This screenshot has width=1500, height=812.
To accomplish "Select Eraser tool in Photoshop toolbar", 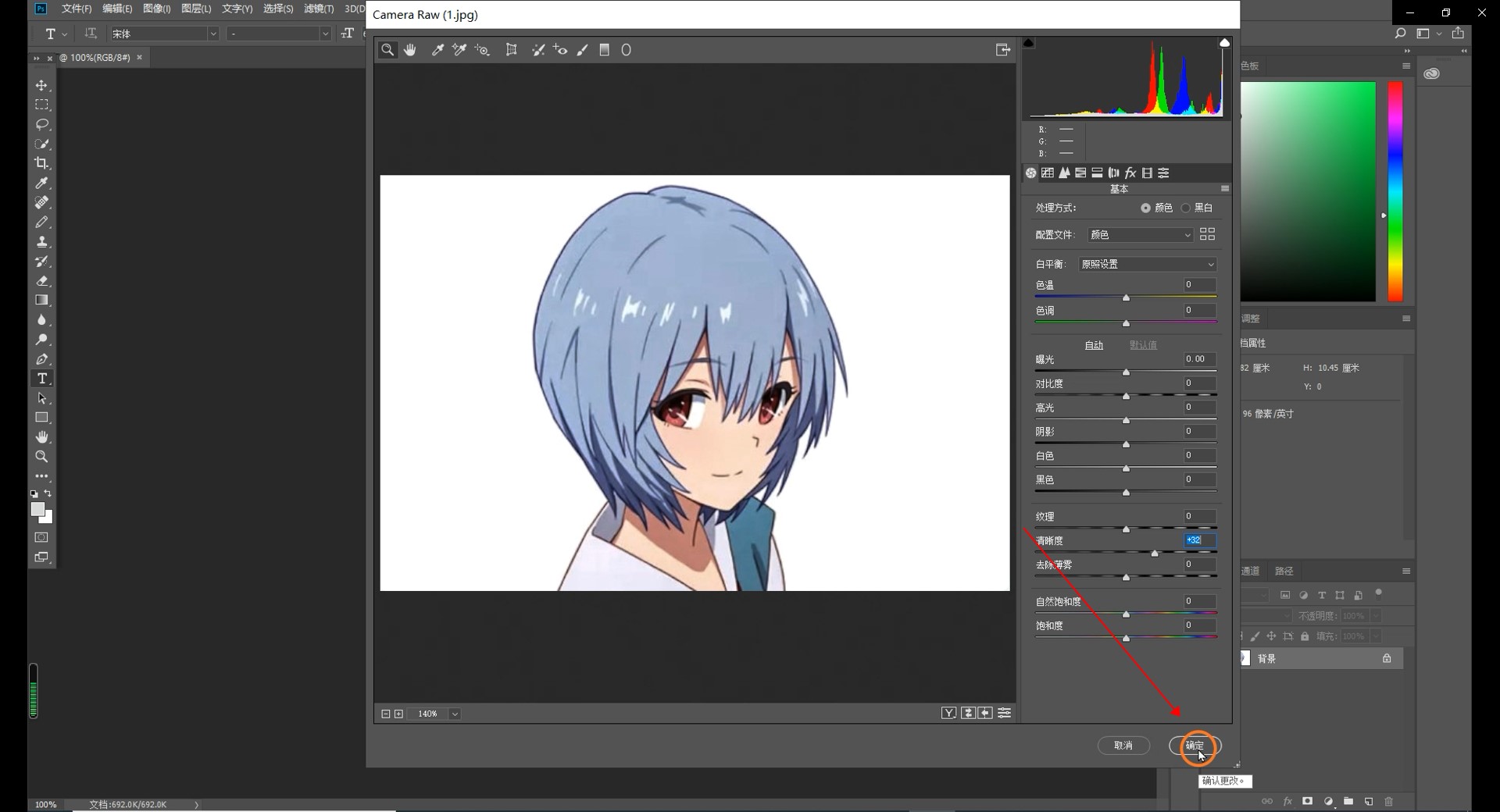I will pyautogui.click(x=42, y=280).
